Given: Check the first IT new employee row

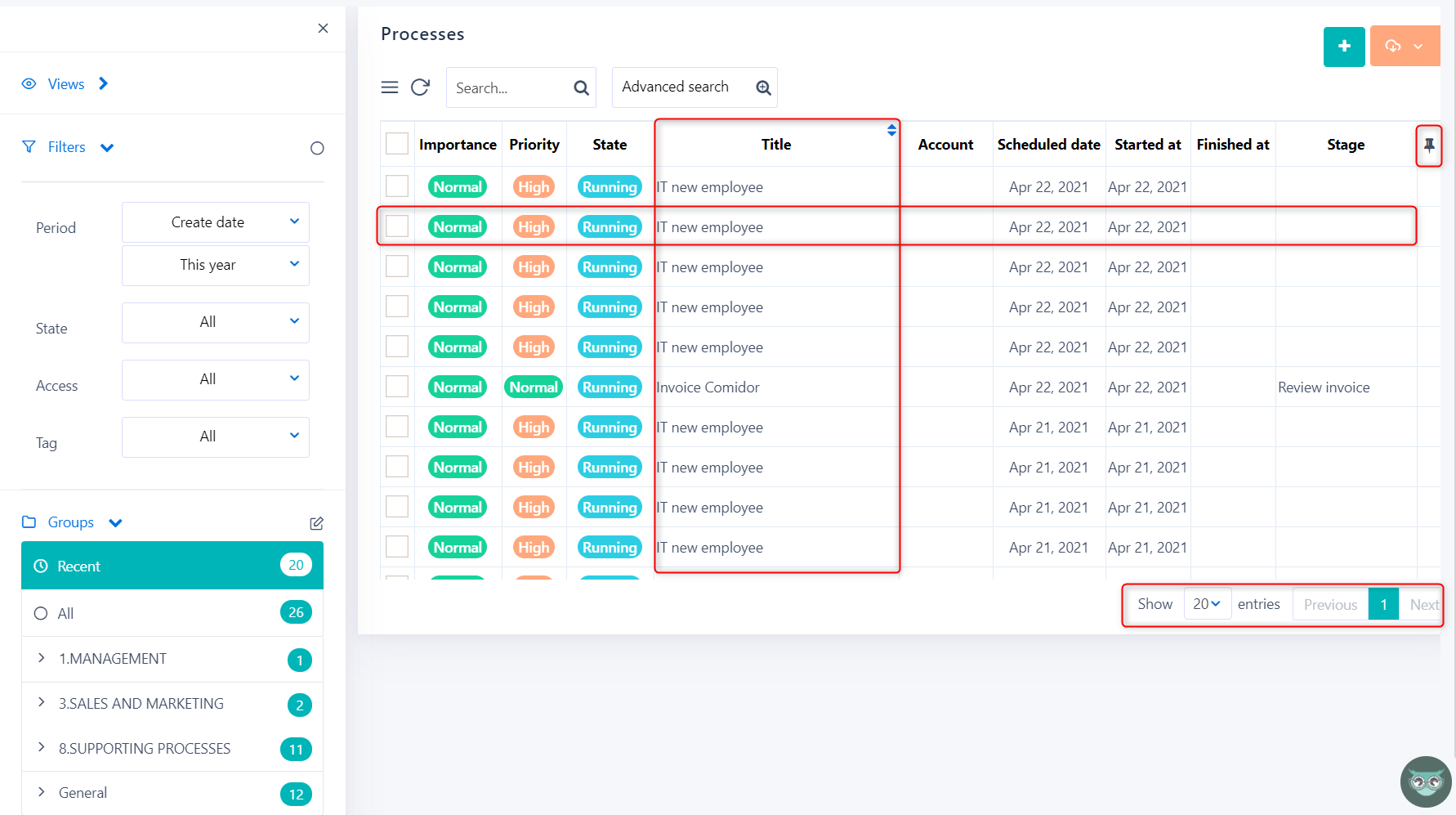Looking at the screenshot, I should pyautogui.click(x=397, y=186).
